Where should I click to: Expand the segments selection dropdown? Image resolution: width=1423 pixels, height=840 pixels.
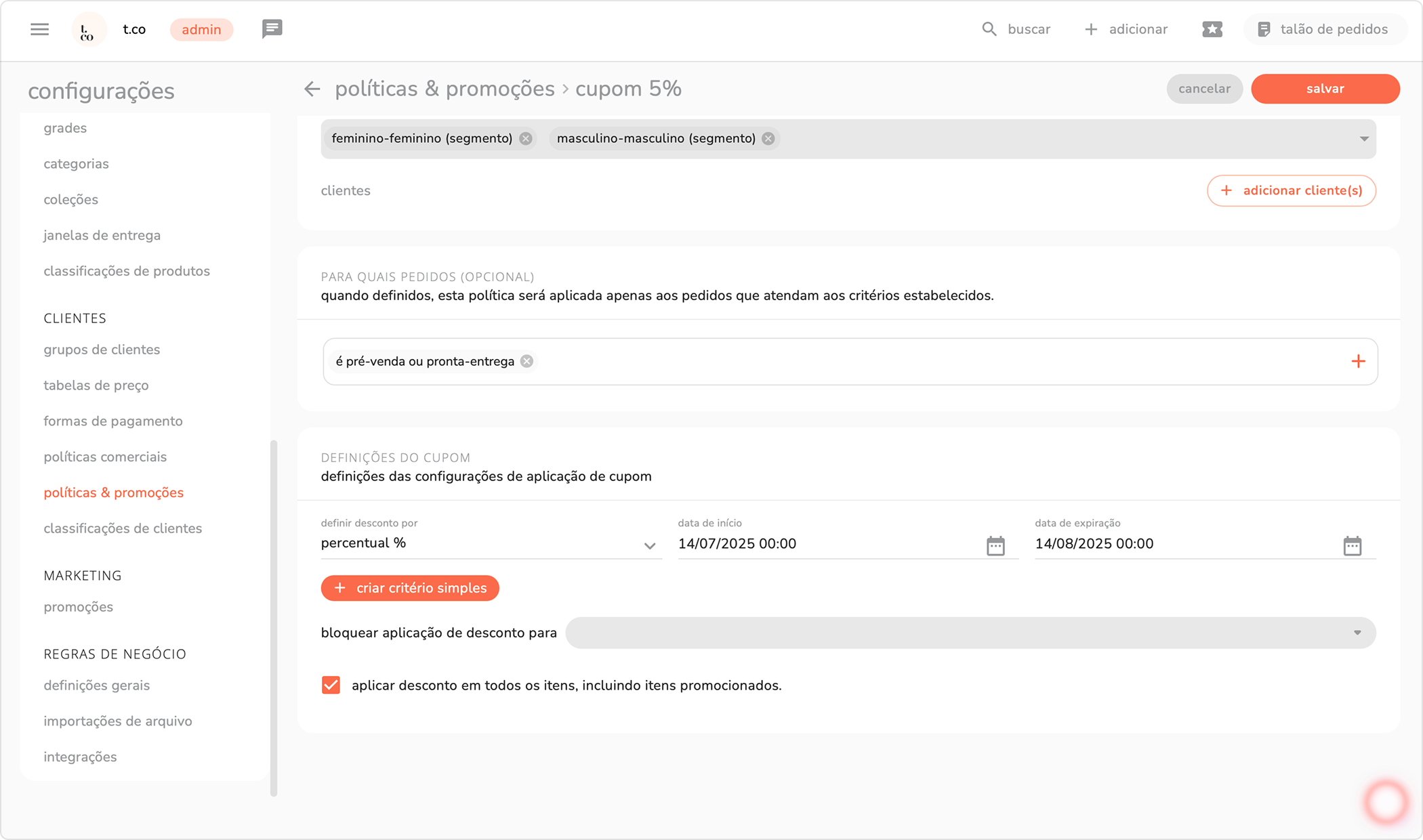tap(1363, 139)
